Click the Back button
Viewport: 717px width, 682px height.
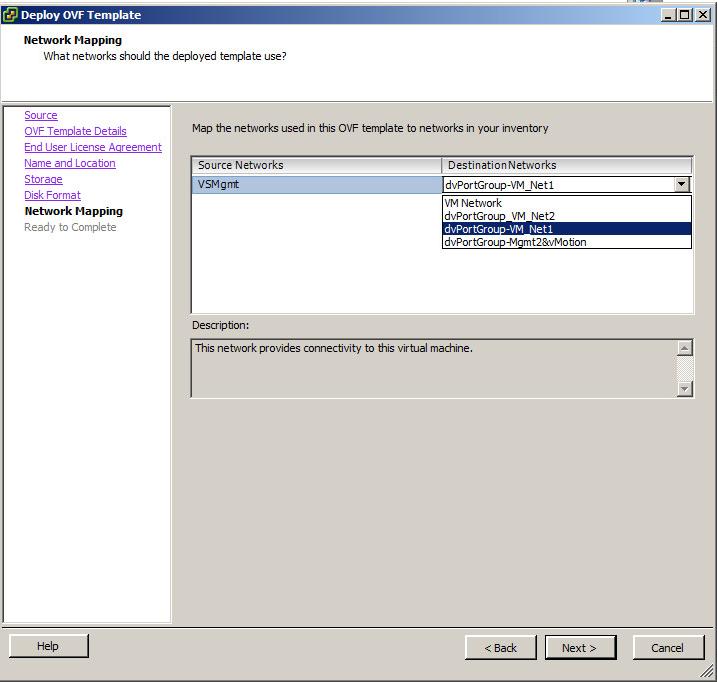[501, 648]
